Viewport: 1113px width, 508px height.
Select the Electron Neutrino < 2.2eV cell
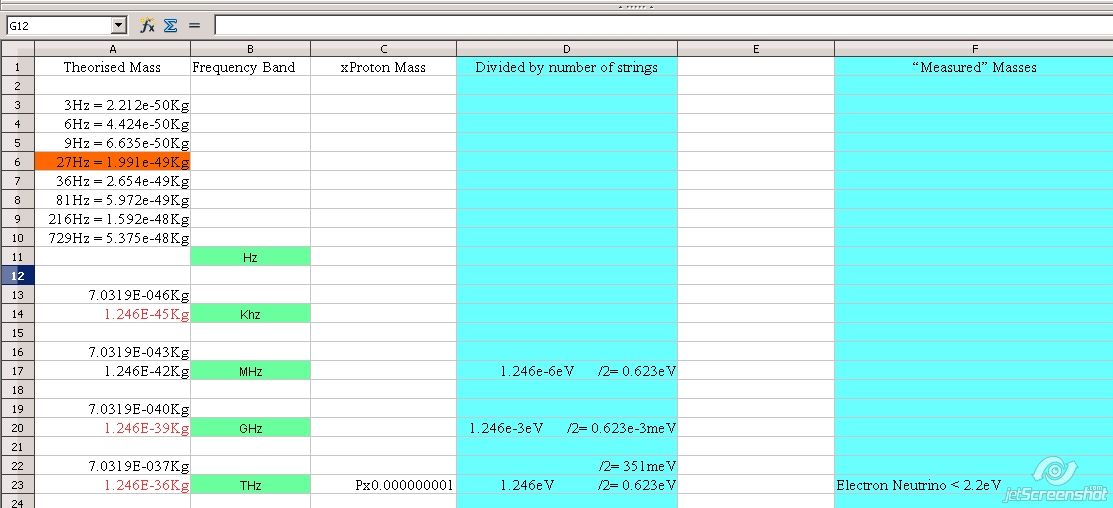click(918, 485)
